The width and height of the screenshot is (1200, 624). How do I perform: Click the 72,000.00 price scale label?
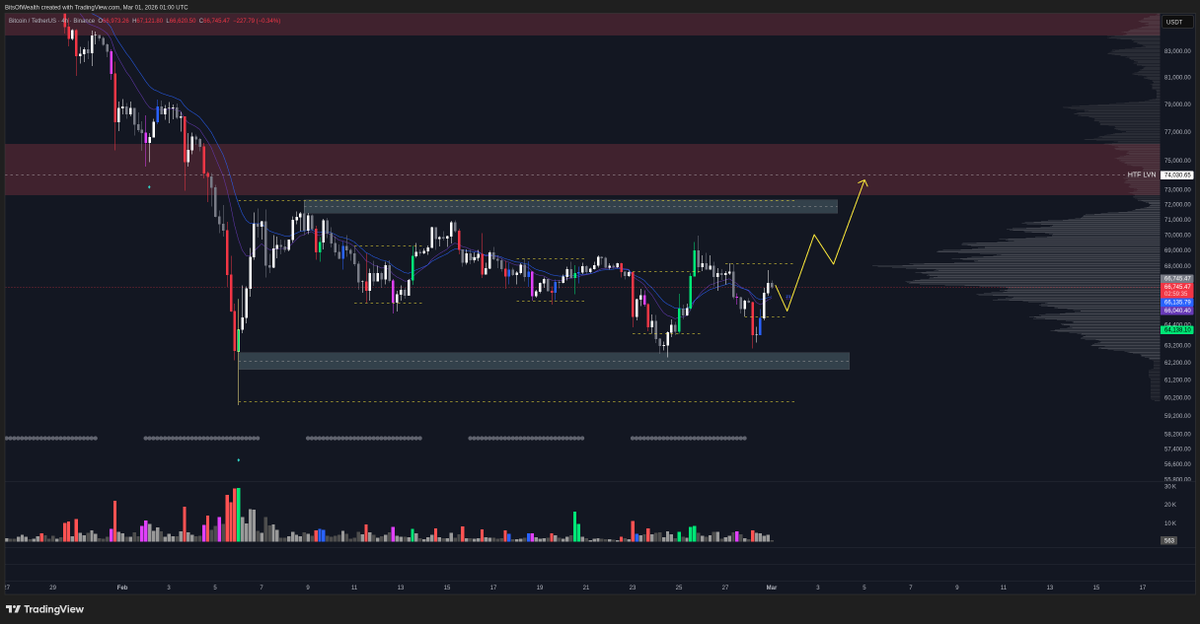[1175, 204]
